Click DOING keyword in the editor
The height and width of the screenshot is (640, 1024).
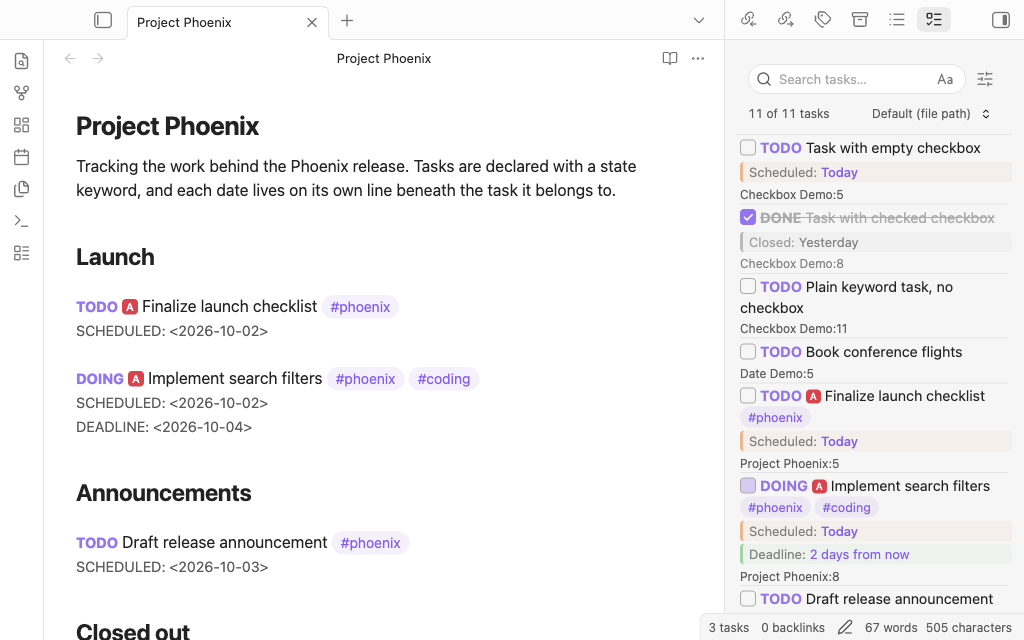coord(100,379)
